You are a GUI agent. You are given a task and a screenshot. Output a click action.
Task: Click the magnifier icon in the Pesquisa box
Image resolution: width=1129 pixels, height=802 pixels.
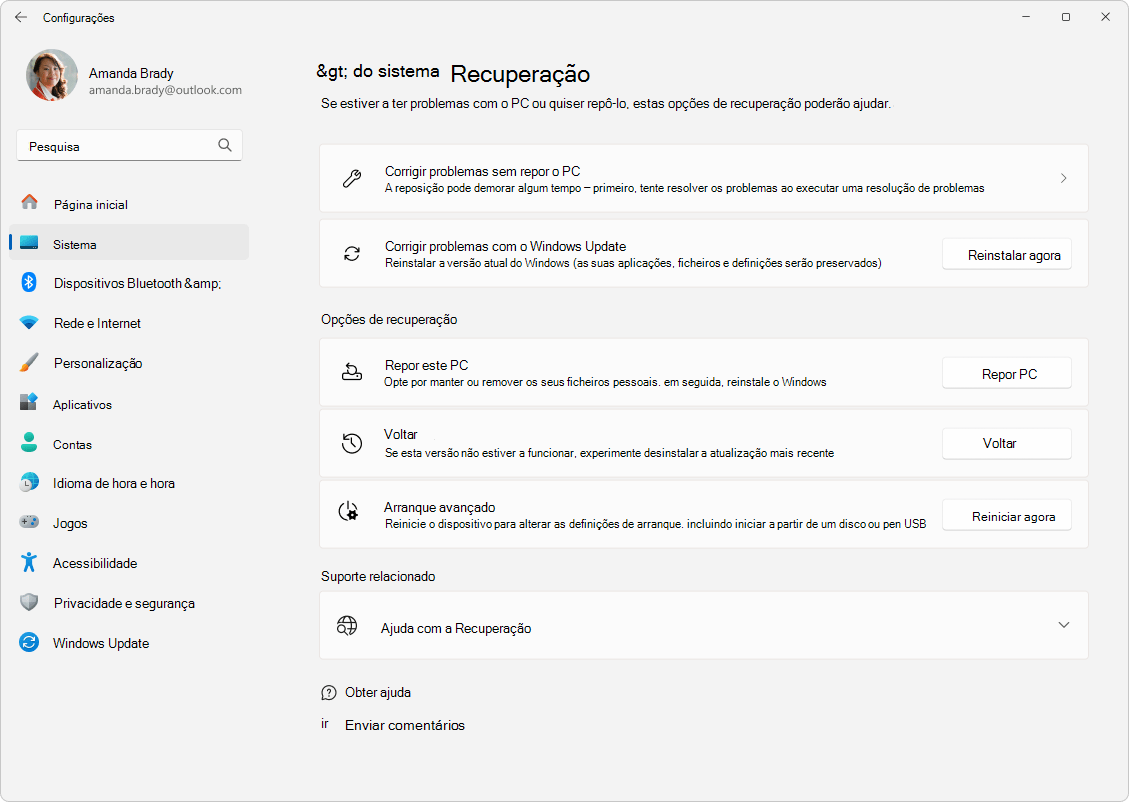pos(225,145)
